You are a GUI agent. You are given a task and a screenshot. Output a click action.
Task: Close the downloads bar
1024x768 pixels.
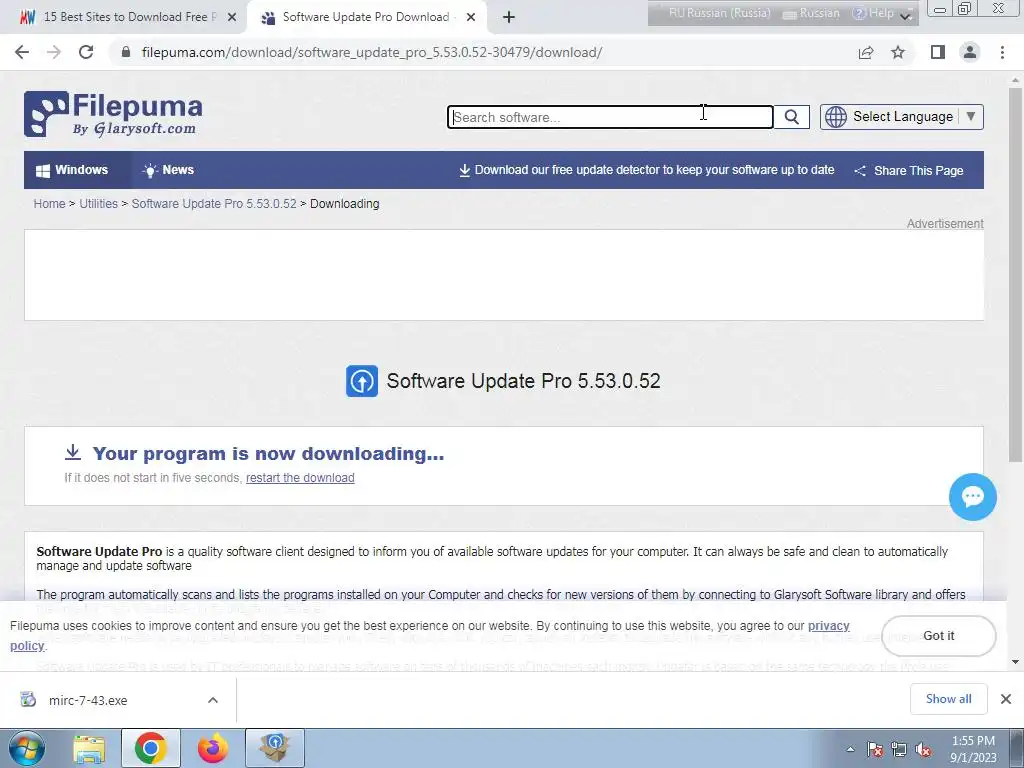1006,699
